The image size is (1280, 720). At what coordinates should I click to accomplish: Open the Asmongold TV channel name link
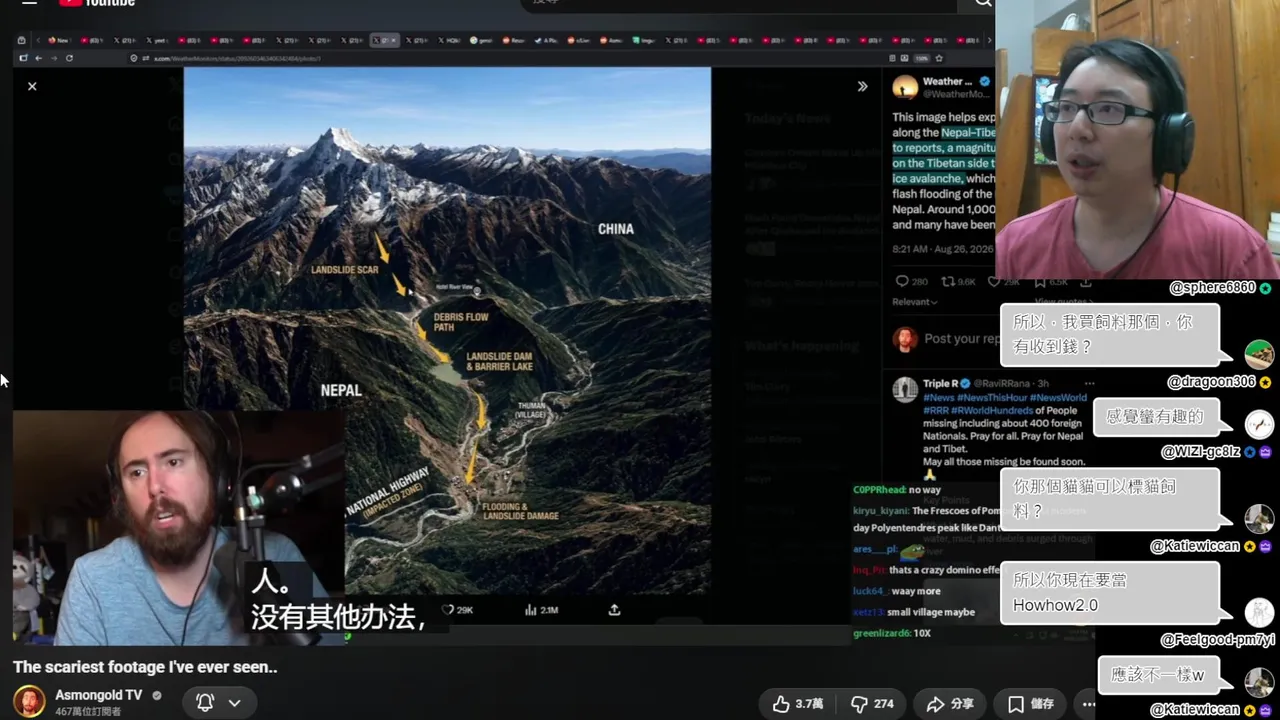pos(99,695)
